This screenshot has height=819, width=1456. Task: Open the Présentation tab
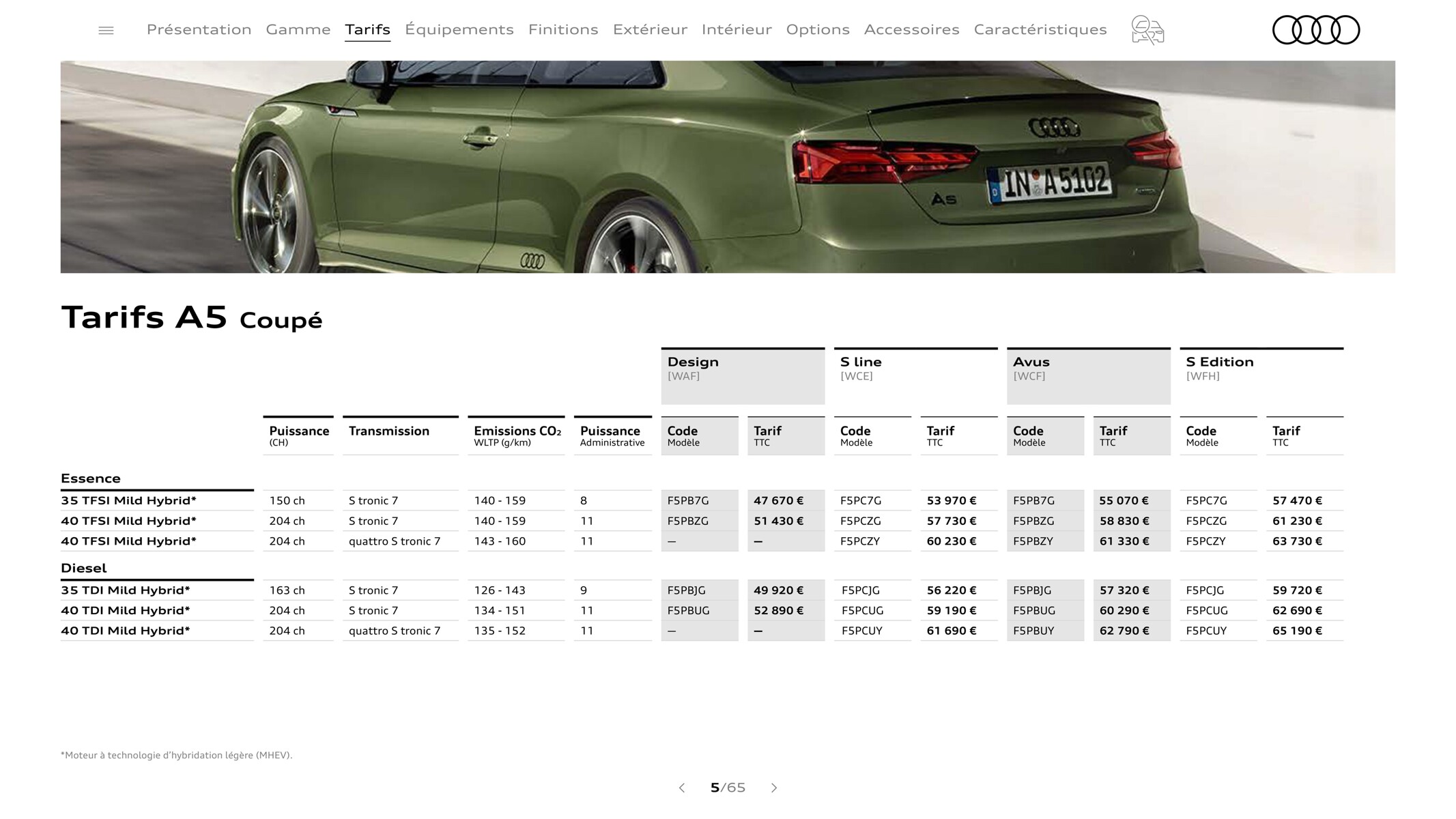pyautogui.click(x=199, y=29)
